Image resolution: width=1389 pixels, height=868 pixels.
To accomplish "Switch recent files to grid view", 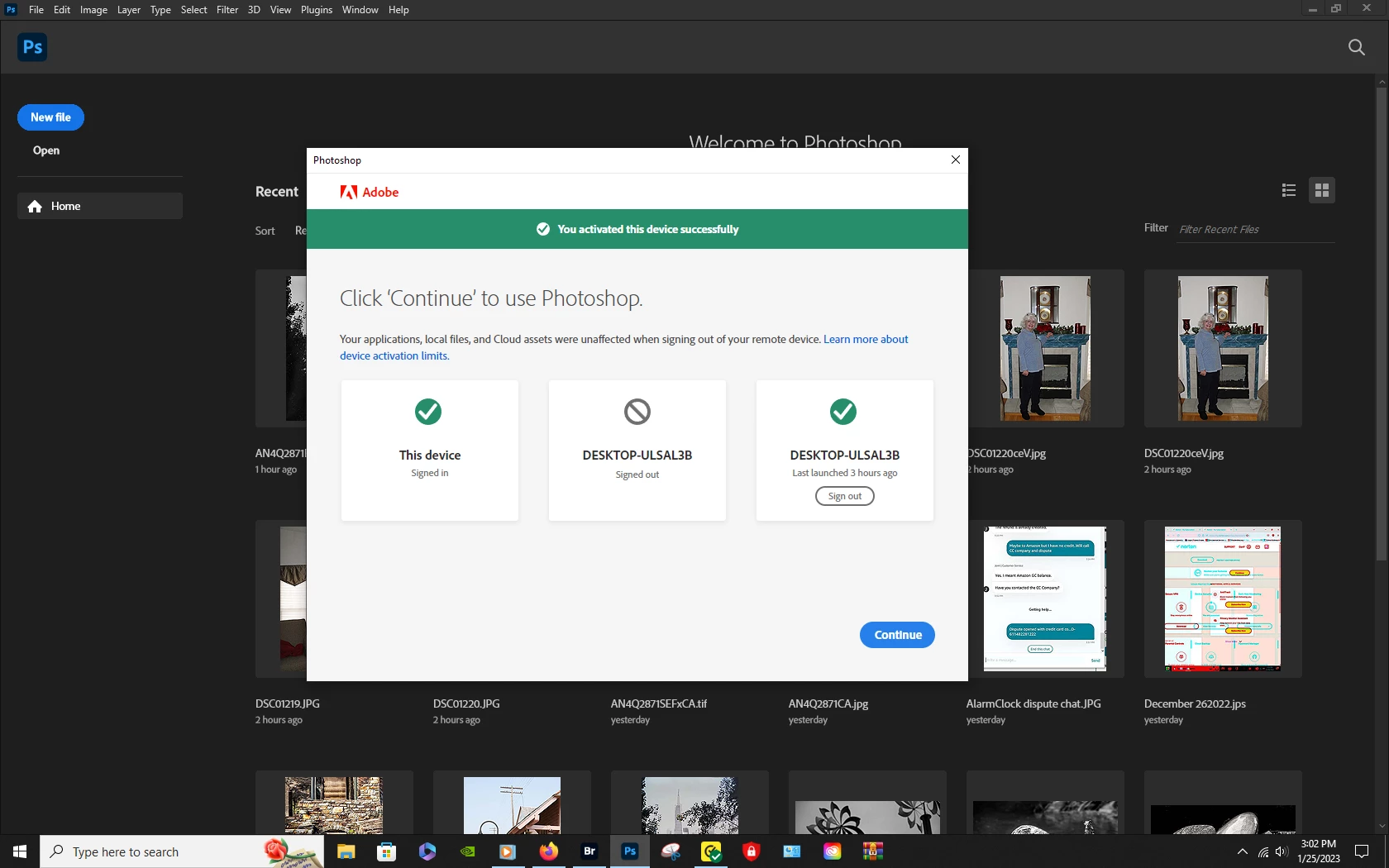I will [x=1322, y=190].
